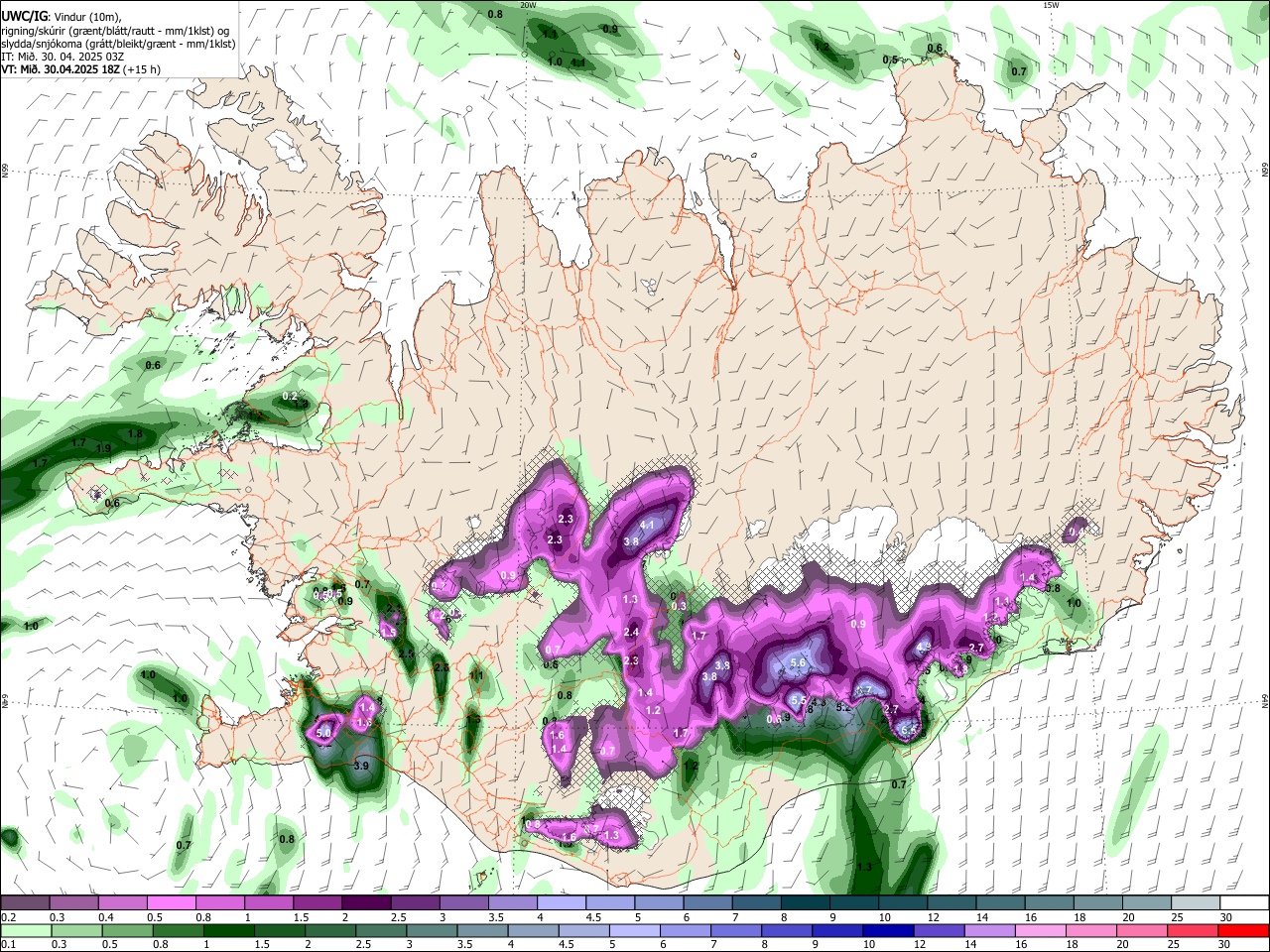
Task: Click the bright red 30 legend swatch
Action: pos(1244,930)
